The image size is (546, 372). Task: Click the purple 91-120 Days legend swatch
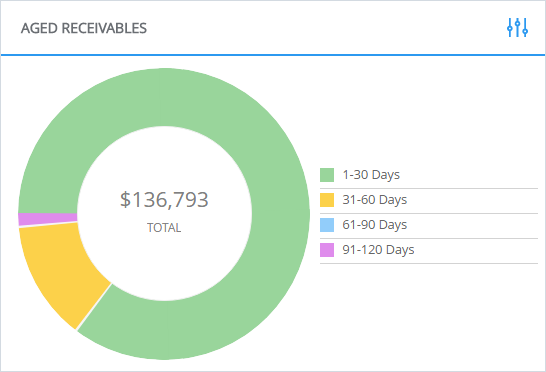pos(327,250)
